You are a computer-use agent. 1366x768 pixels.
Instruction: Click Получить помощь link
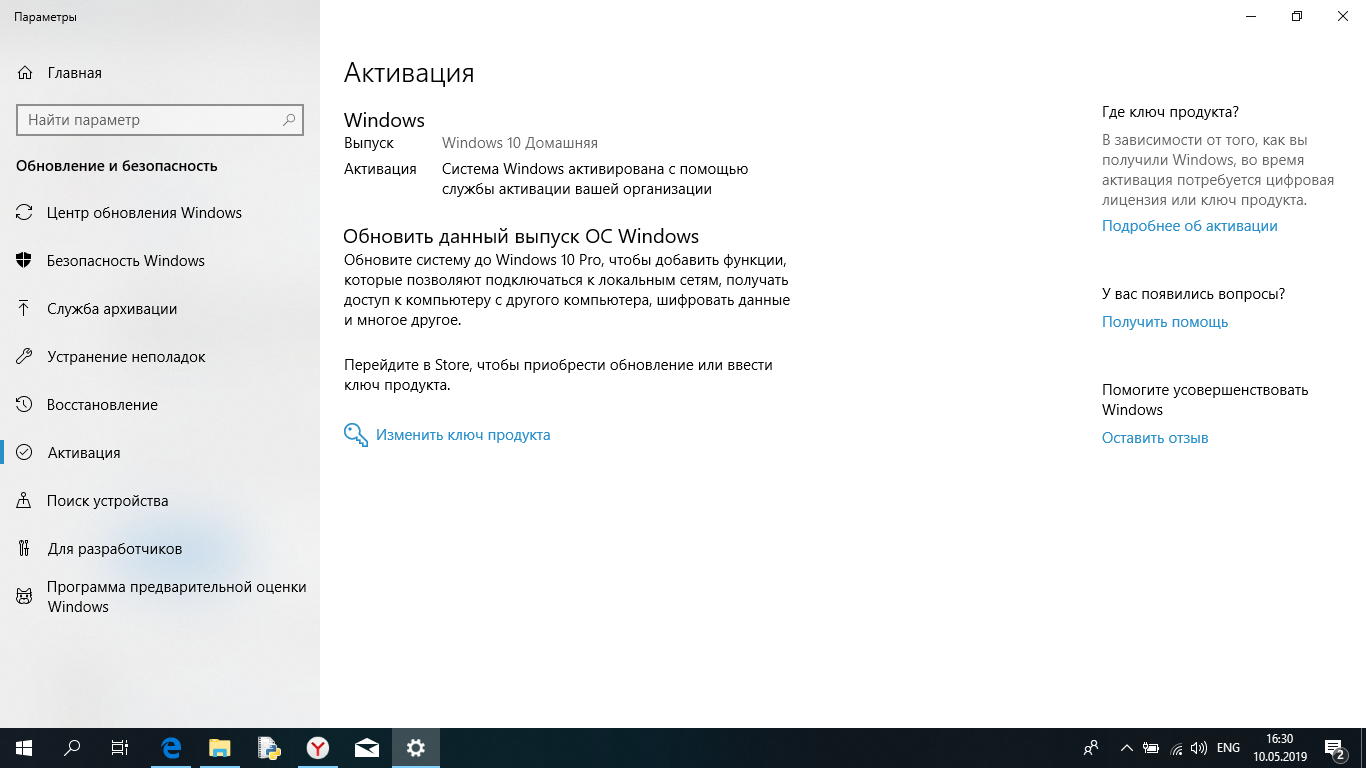[1165, 322]
